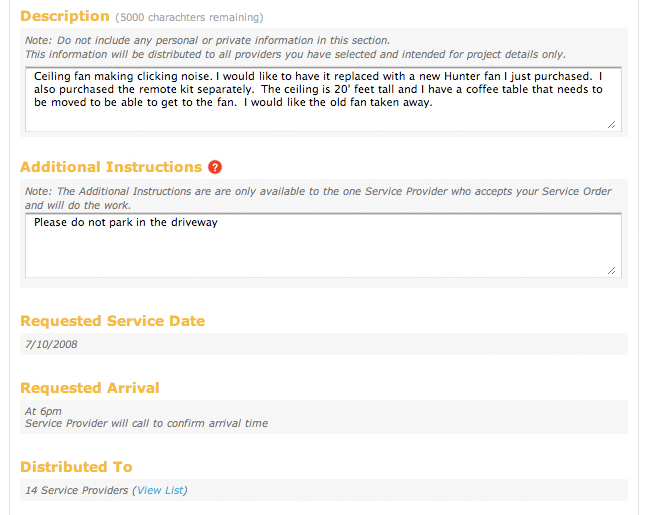Select the 5000 characters remaining counter
Image resolution: width=649 pixels, height=515 pixels.
tap(189, 17)
